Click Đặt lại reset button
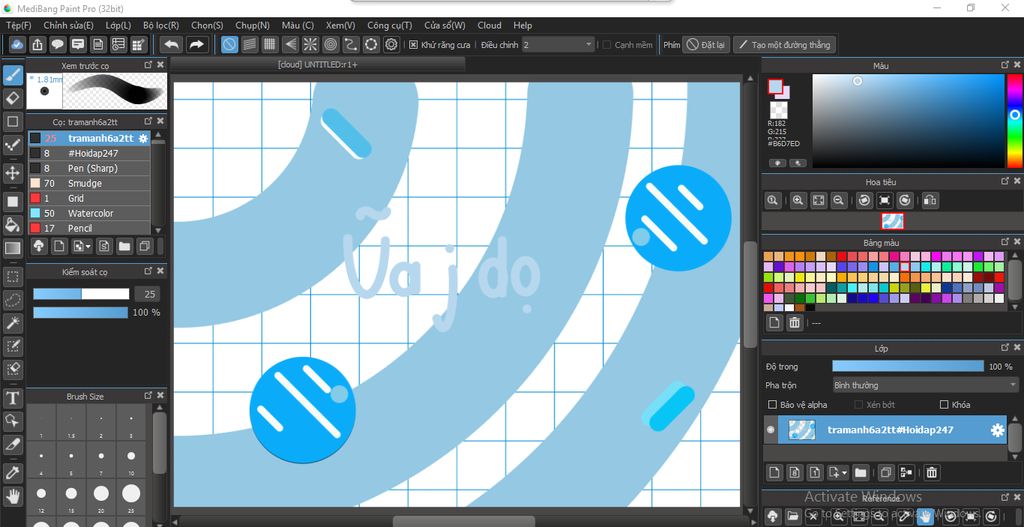 (706, 45)
